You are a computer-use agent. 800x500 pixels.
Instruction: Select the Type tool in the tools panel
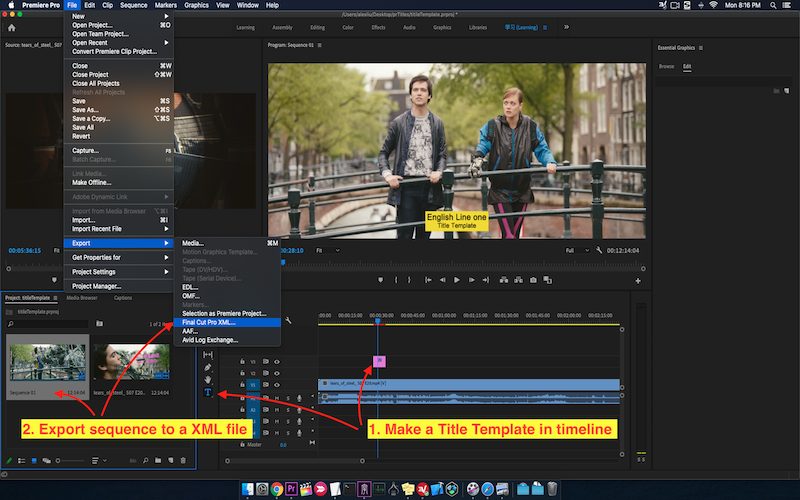click(208, 392)
